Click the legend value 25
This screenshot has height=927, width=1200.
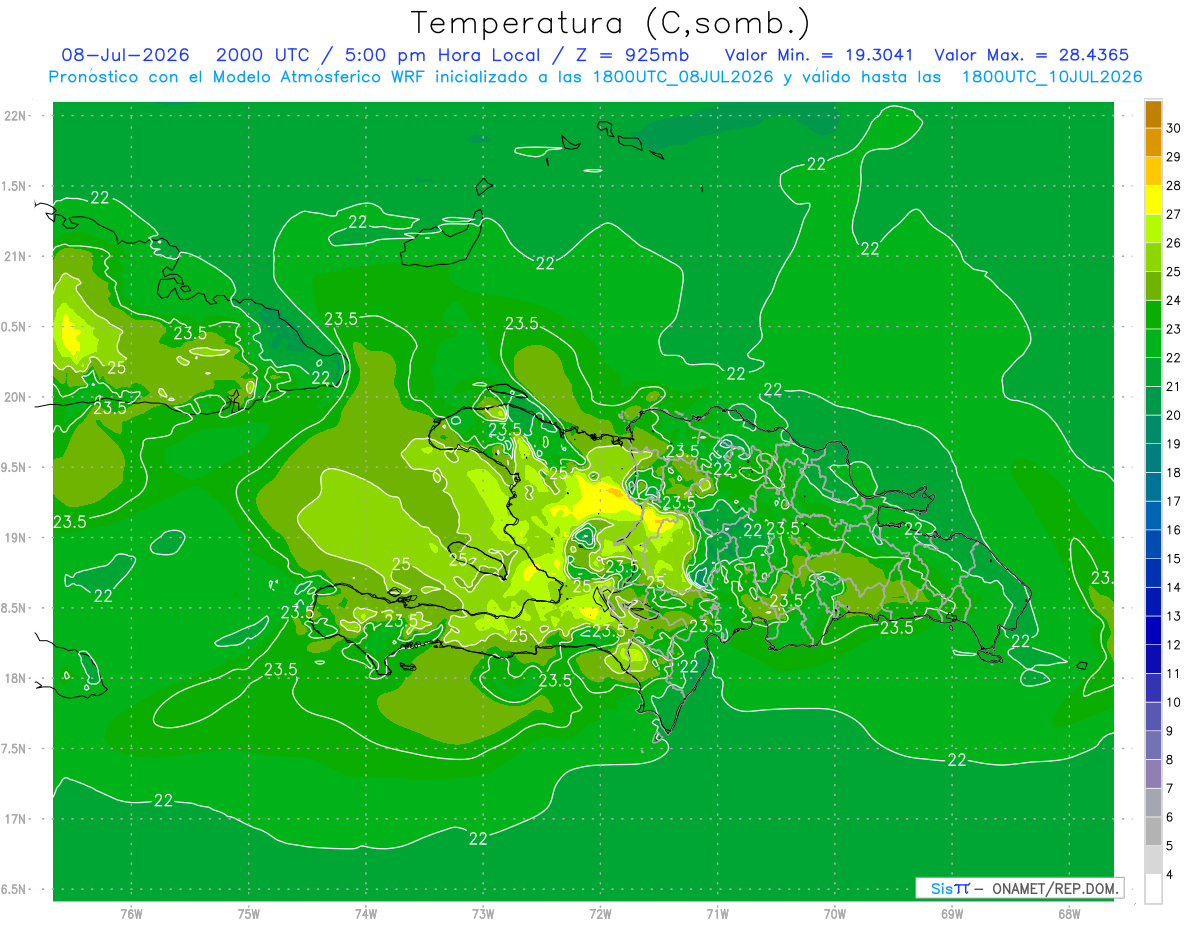(1173, 271)
